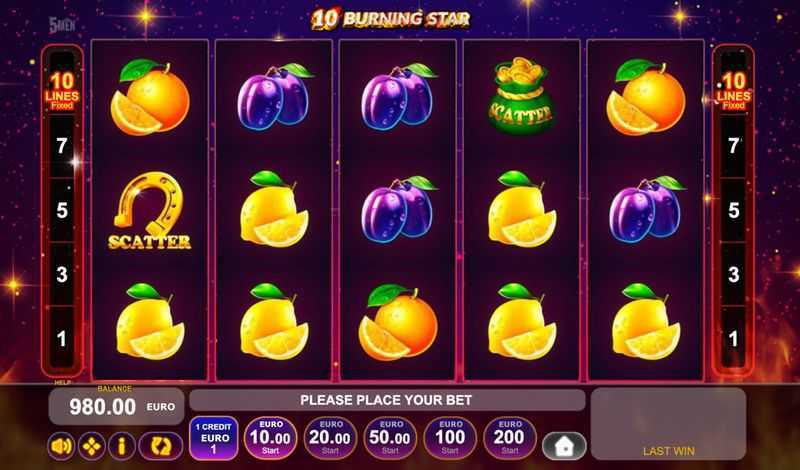Select the 1 Credit Euro 1 denomination
This screenshot has width=800, height=470.
(214, 438)
